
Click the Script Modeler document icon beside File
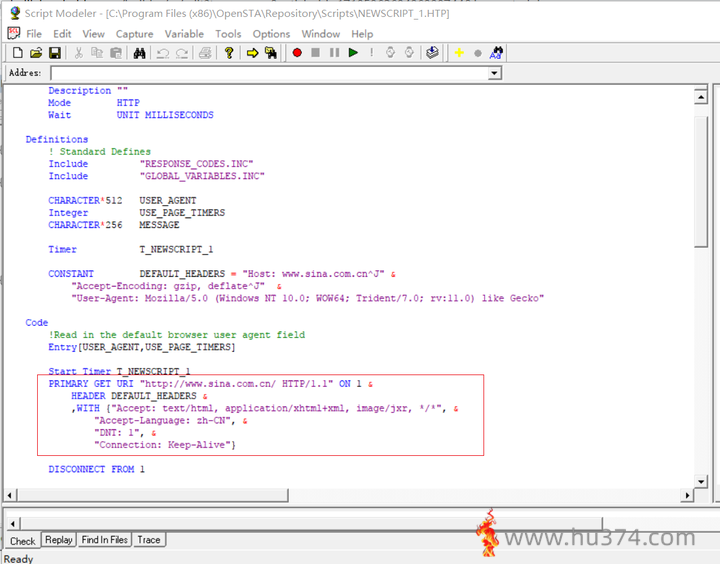point(13,34)
